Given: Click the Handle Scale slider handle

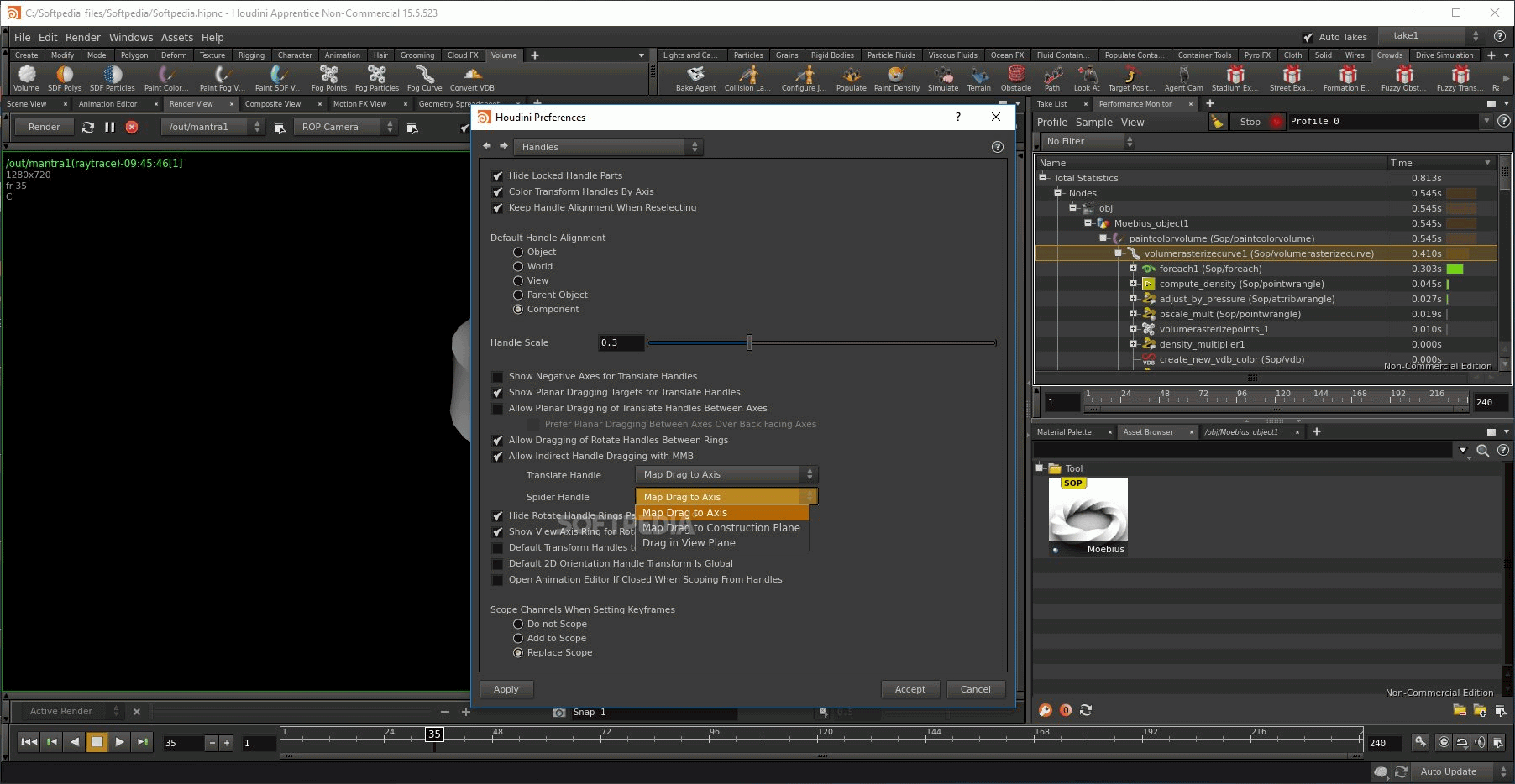Looking at the screenshot, I should click(x=749, y=342).
